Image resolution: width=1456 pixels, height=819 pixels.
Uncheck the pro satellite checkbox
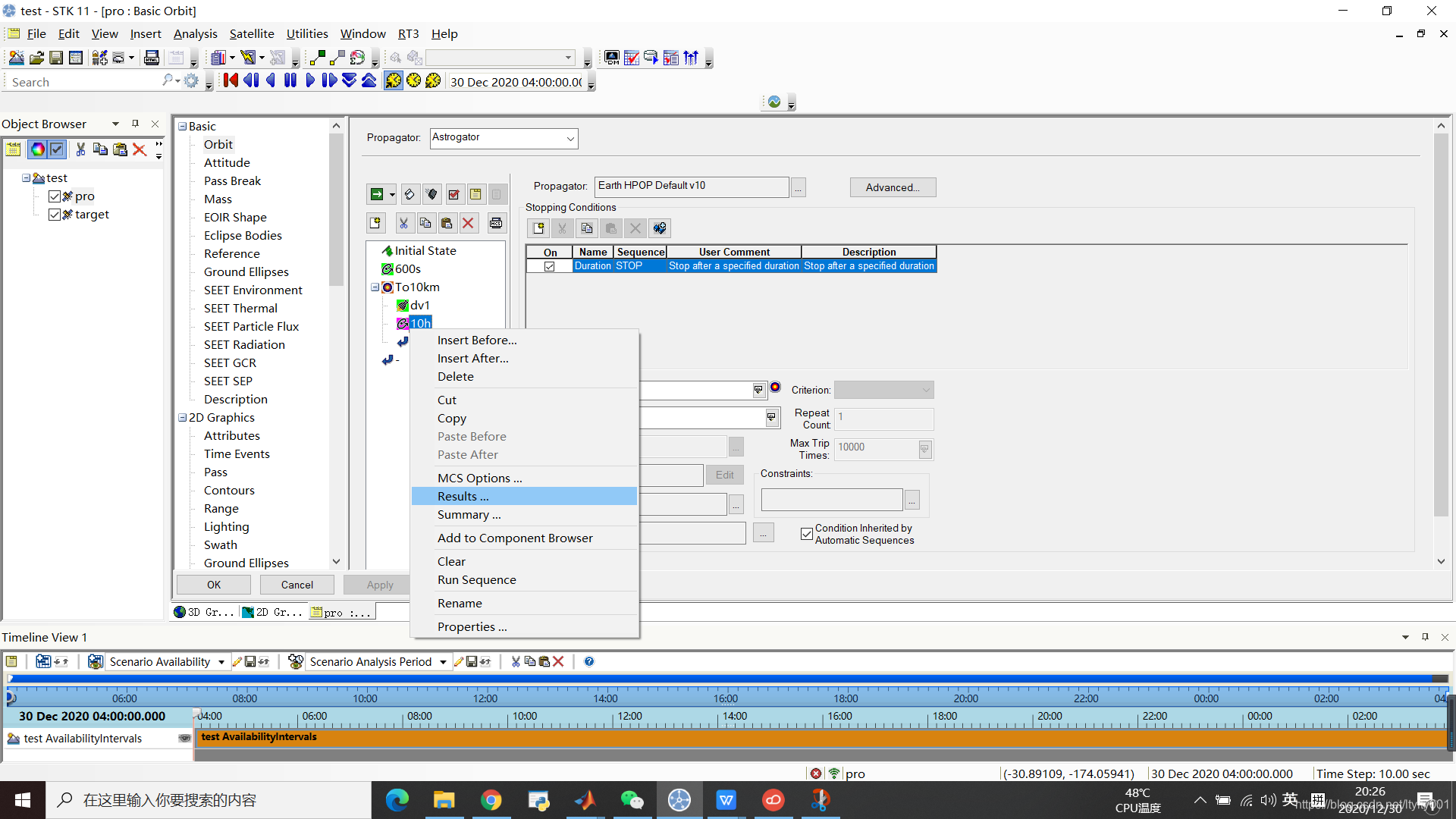pyautogui.click(x=55, y=196)
